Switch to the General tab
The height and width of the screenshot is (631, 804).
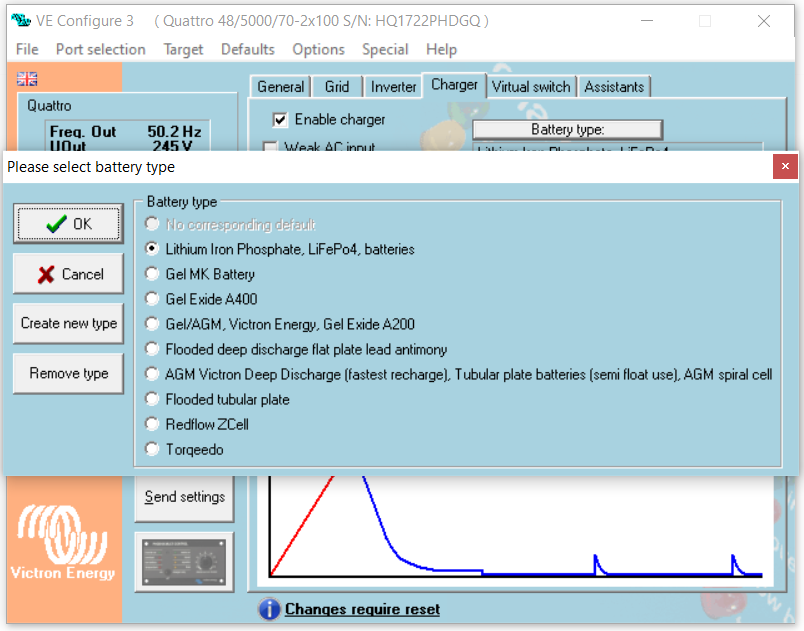click(280, 87)
